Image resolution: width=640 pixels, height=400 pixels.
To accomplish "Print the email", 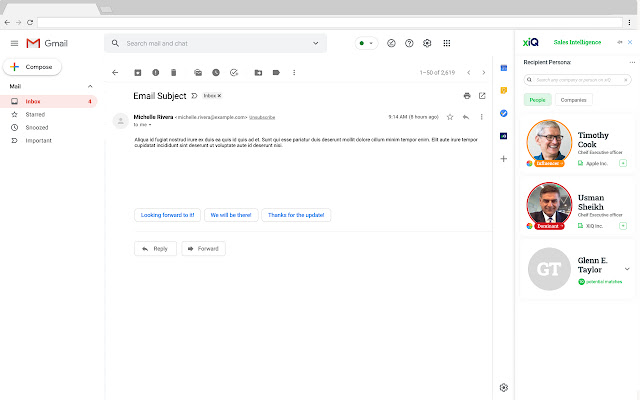I will [467, 96].
